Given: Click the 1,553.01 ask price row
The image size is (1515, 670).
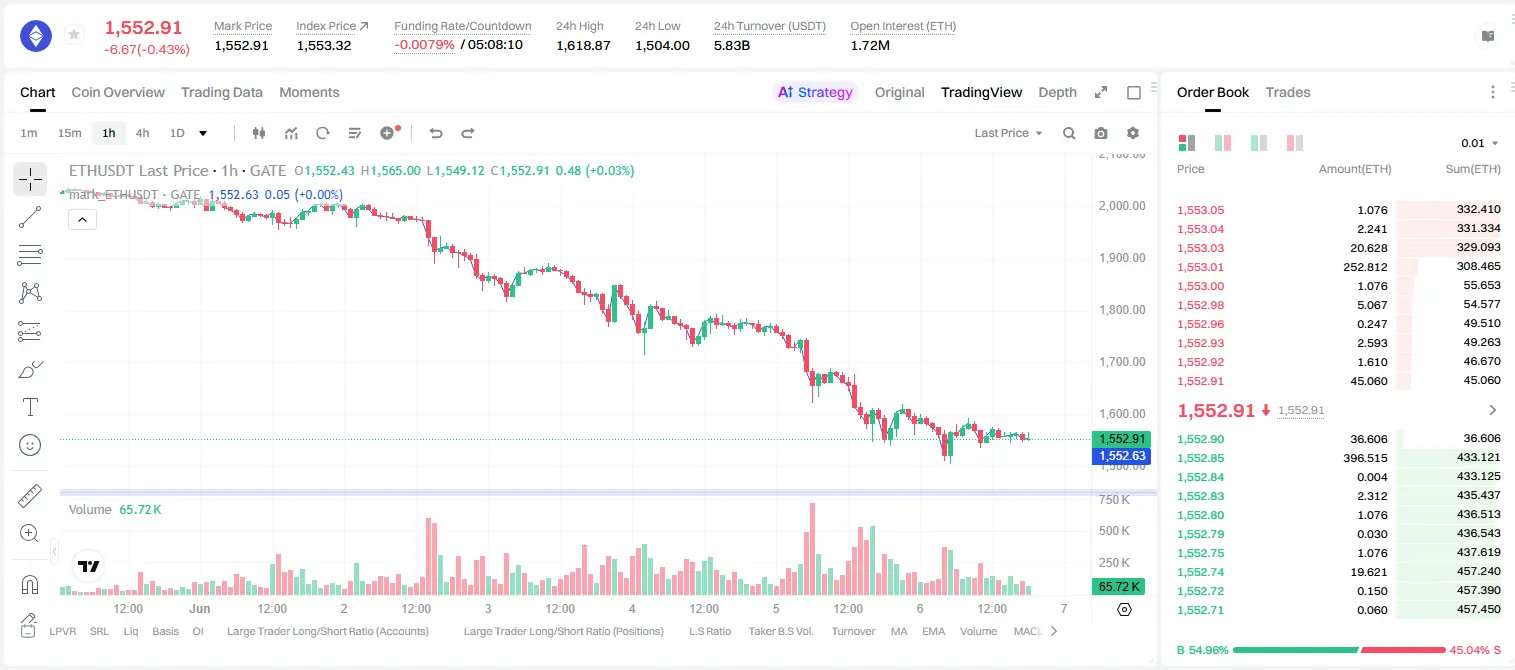Looking at the screenshot, I should tap(1339, 267).
